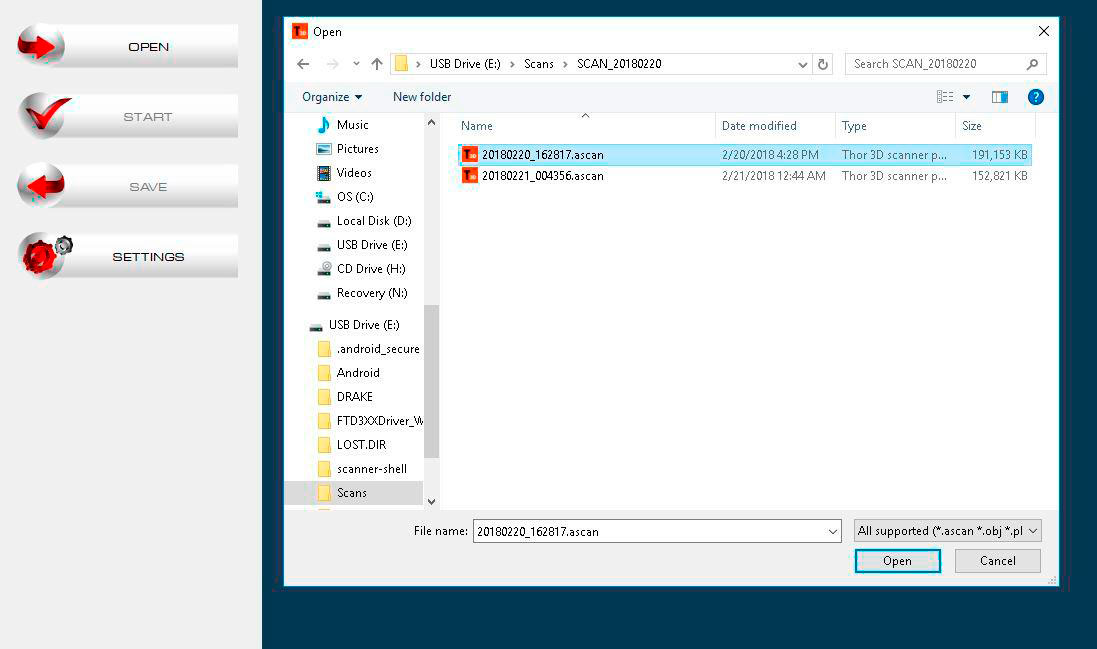Click the red left-arrow SAVE icon
The height and width of the screenshot is (649, 1097).
pyautogui.click(x=41, y=185)
